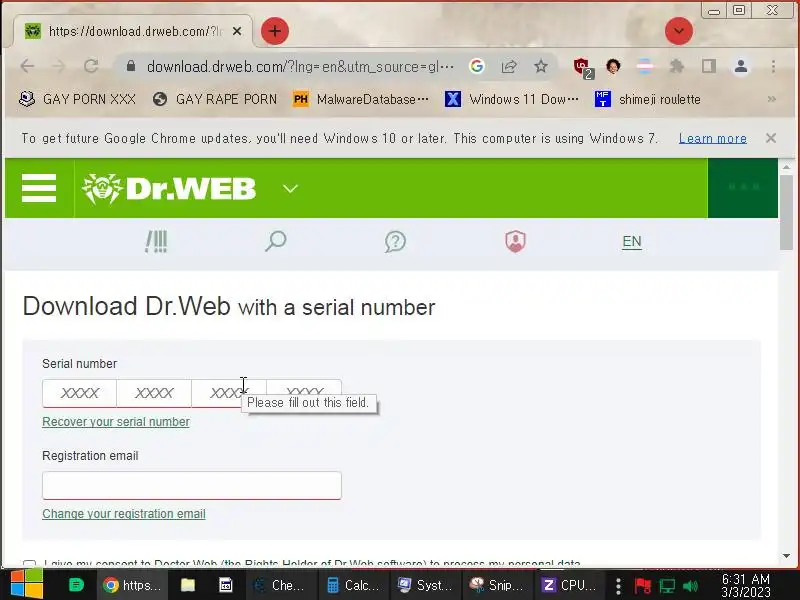800x600 pixels.
Task: Open a new tab with the red plus button
Action: click(x=275, y=31)
